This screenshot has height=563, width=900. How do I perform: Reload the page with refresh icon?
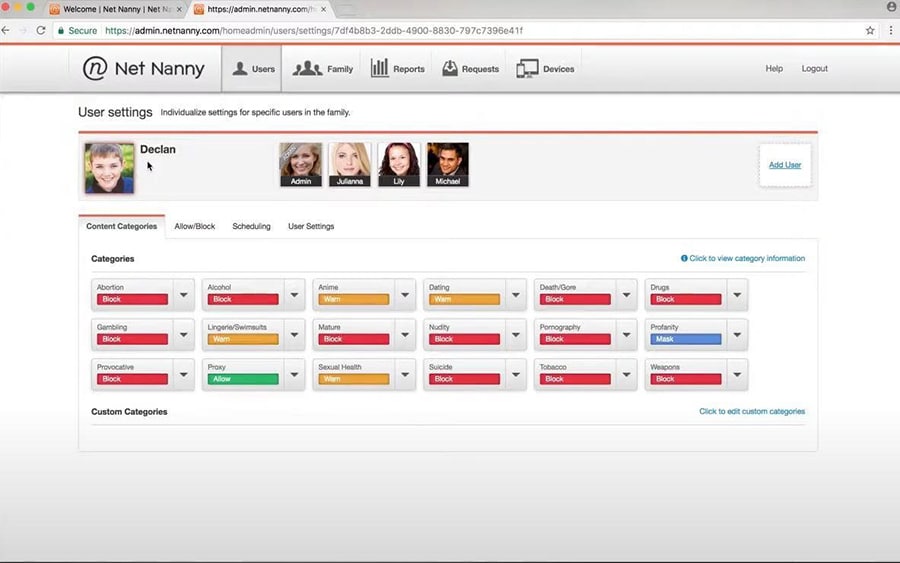41,30
